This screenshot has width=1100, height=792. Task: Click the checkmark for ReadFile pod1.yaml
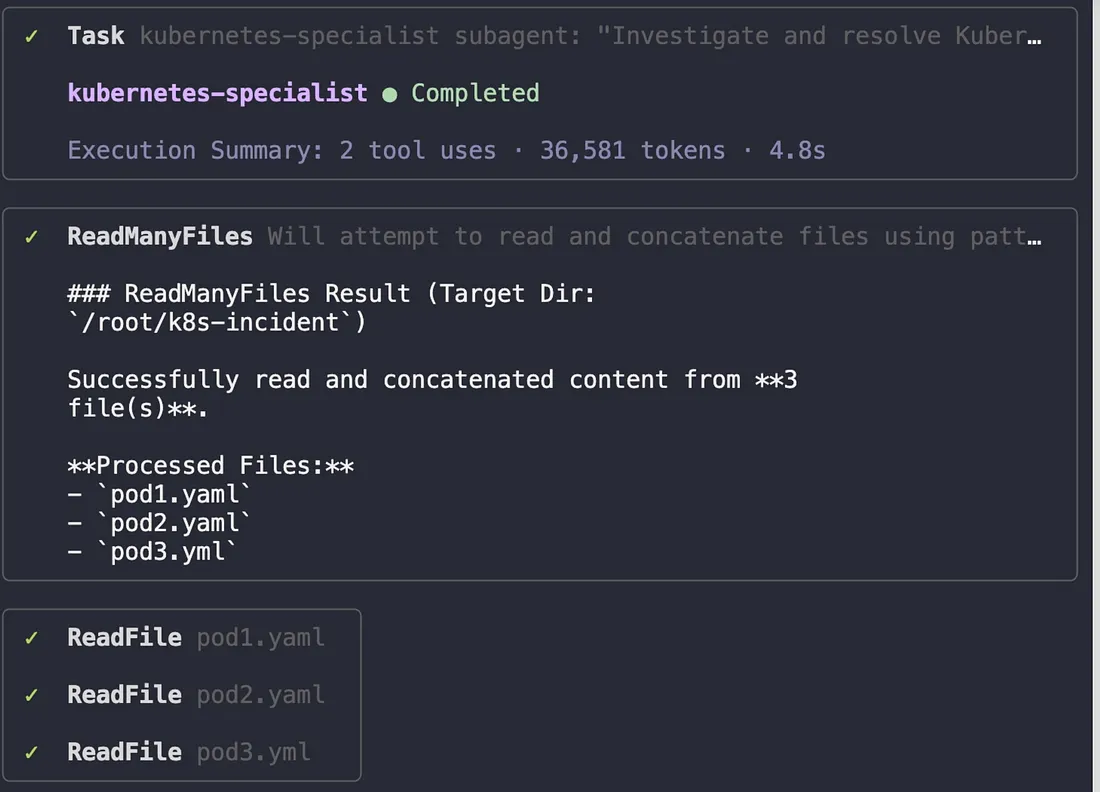(32, 638)
